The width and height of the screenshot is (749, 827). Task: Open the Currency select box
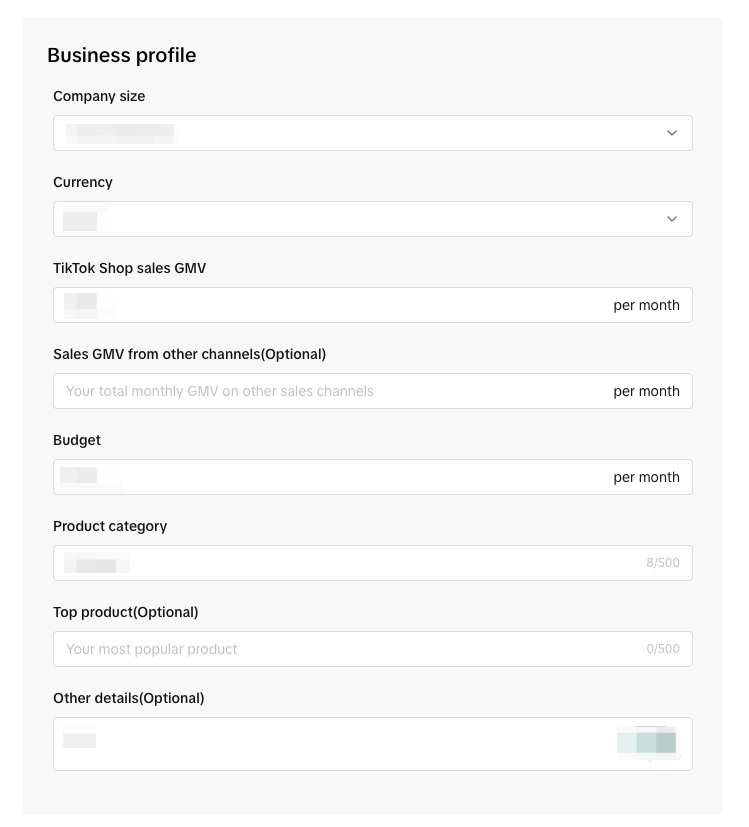[360, 219]
